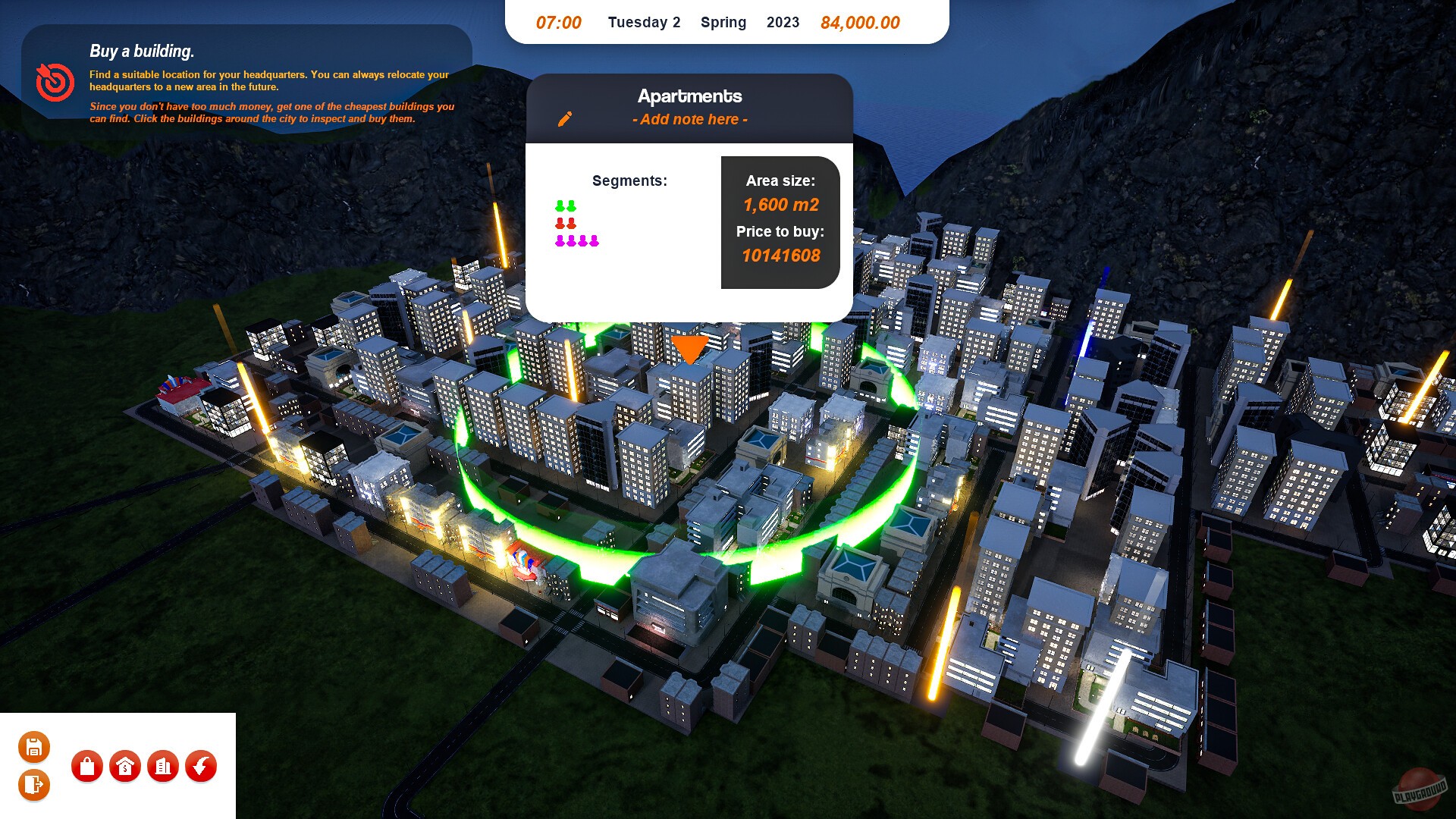Image resolution: width=1456 pixels, height=819 pixels.
Task: Open the red shopping bag menu
Action: [87, 767]
